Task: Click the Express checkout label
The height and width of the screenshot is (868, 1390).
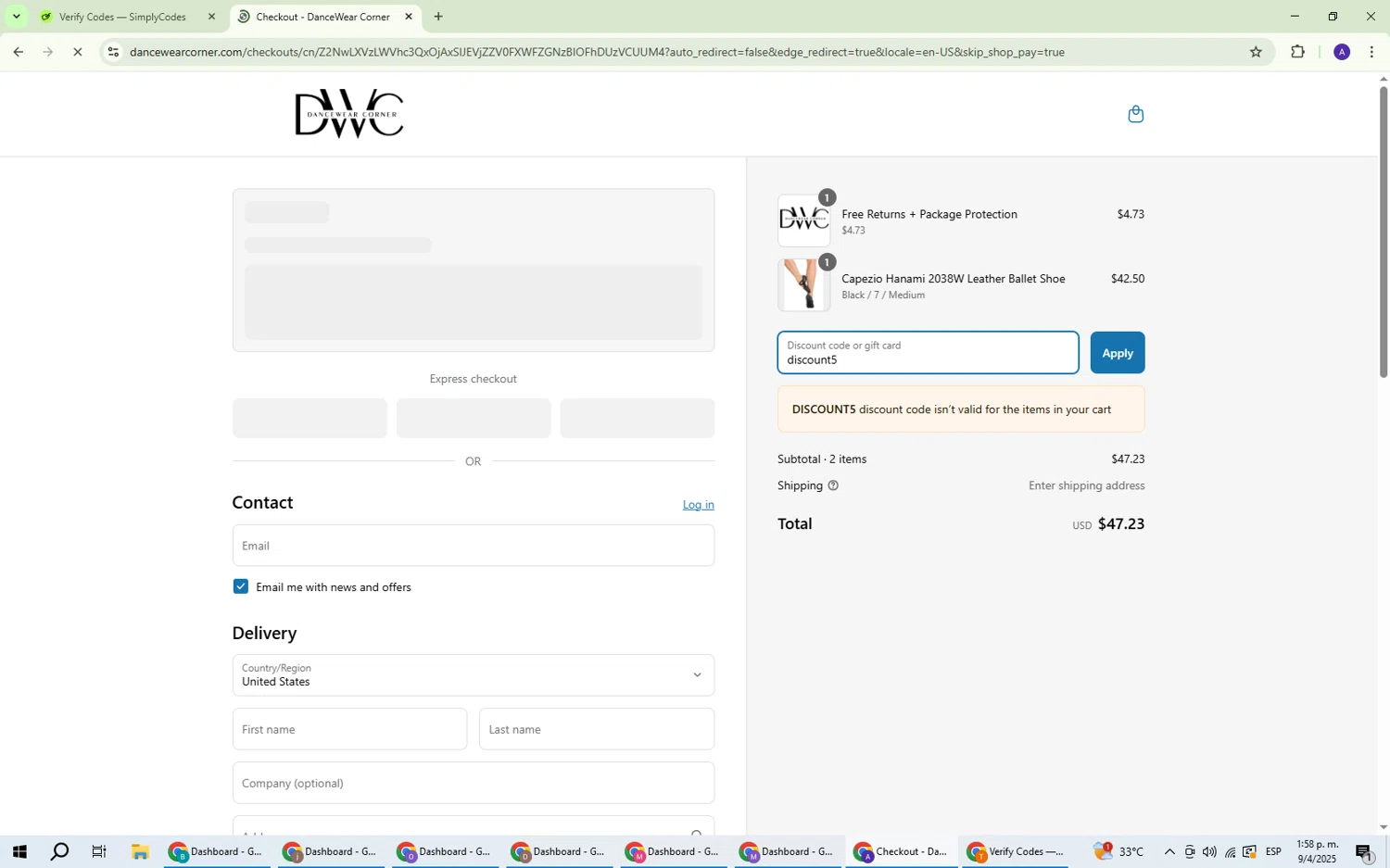Action: click(x=473, y=379)
